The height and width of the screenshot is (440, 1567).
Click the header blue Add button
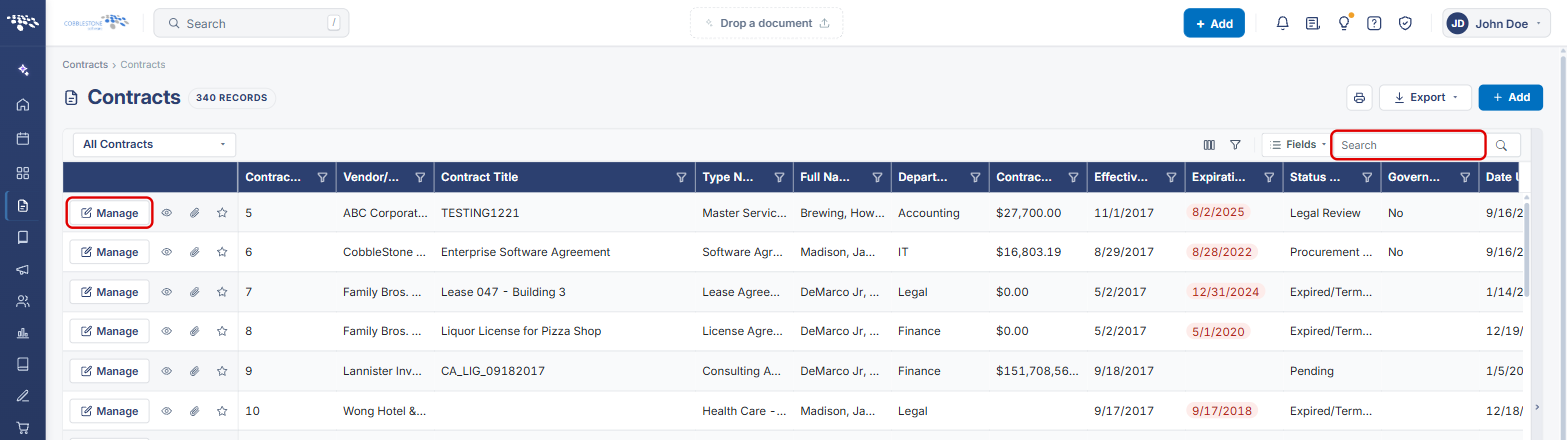tap(1214, 23)
